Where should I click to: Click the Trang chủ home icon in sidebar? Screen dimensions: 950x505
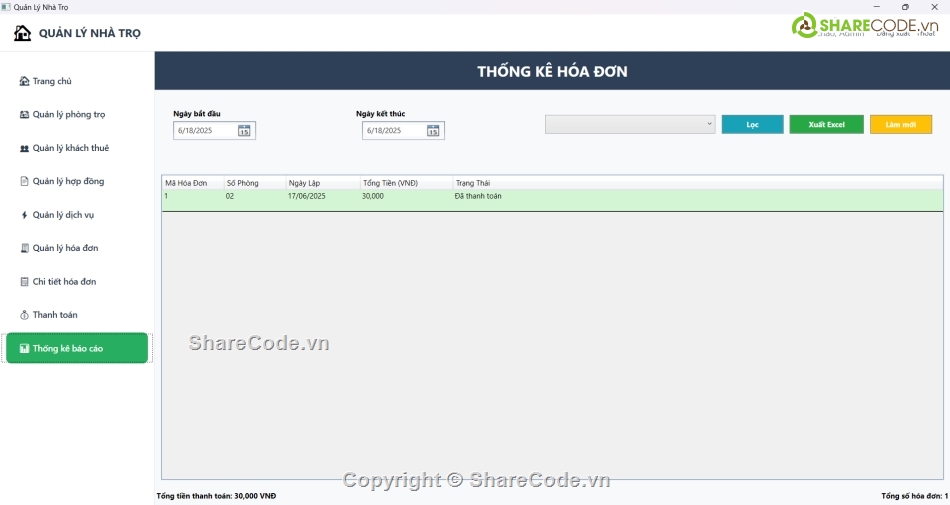24,81
